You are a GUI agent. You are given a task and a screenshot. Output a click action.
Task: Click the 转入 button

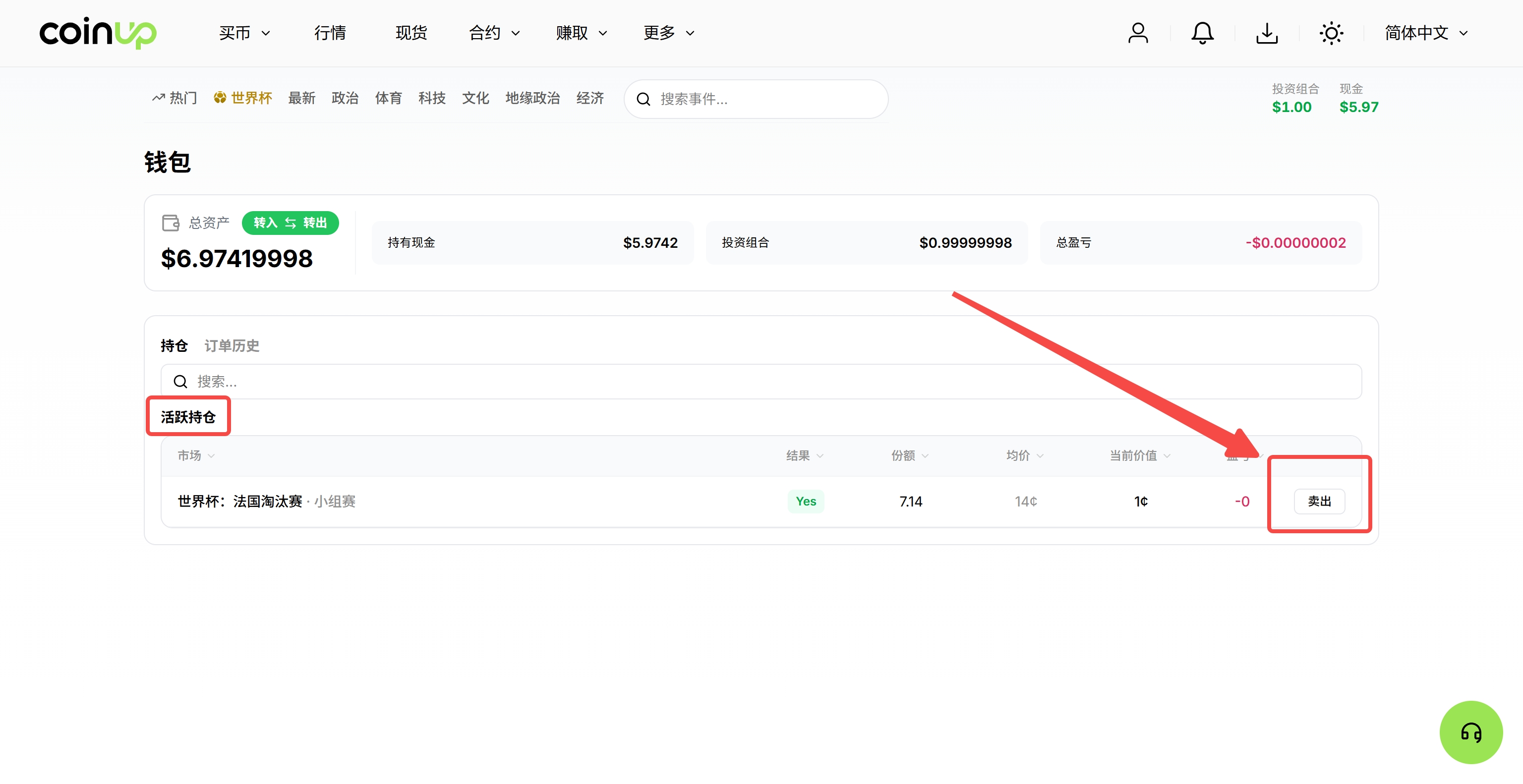(265, 223)
